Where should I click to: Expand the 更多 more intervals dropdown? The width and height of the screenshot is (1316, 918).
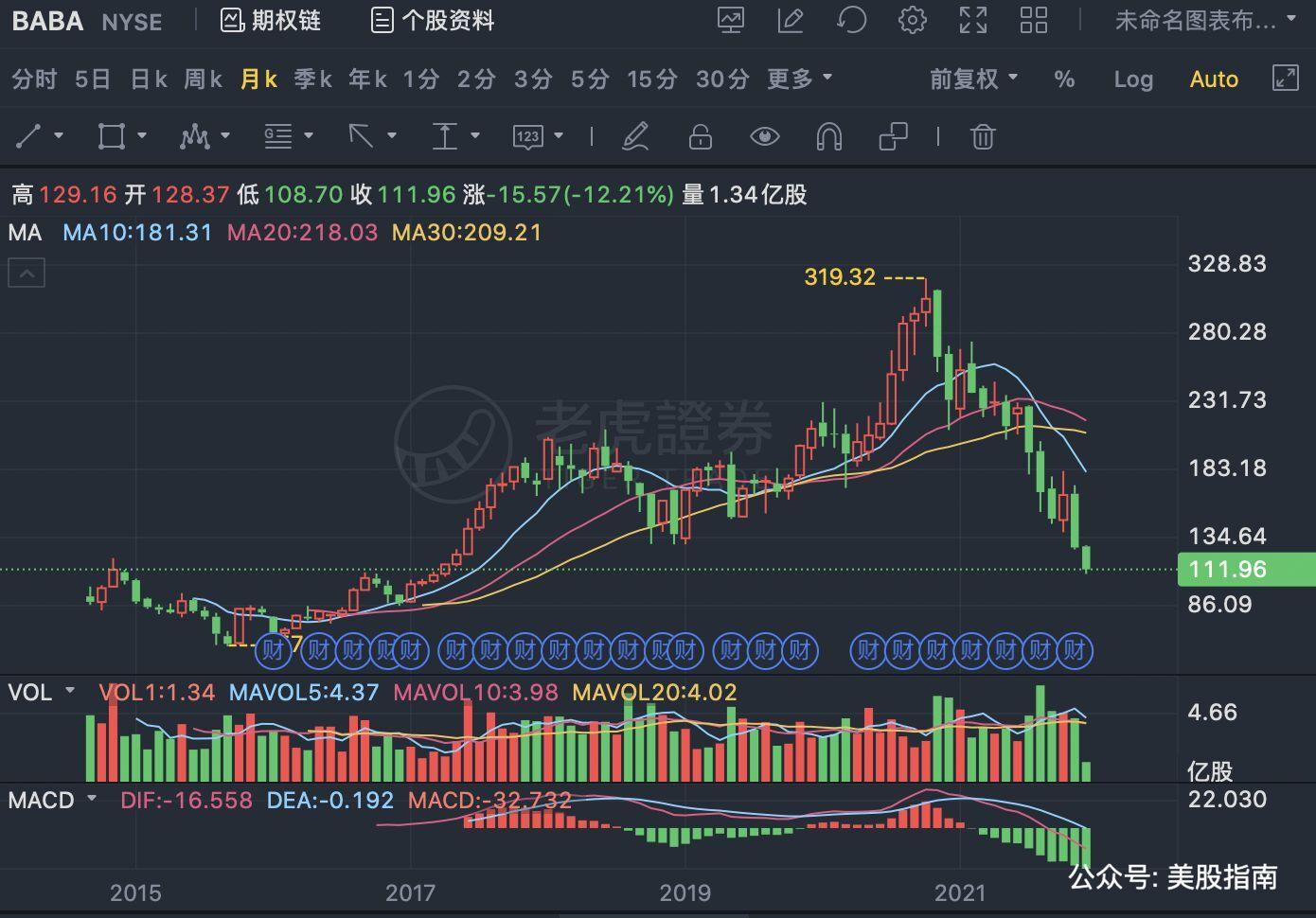(x=800, y=79)
